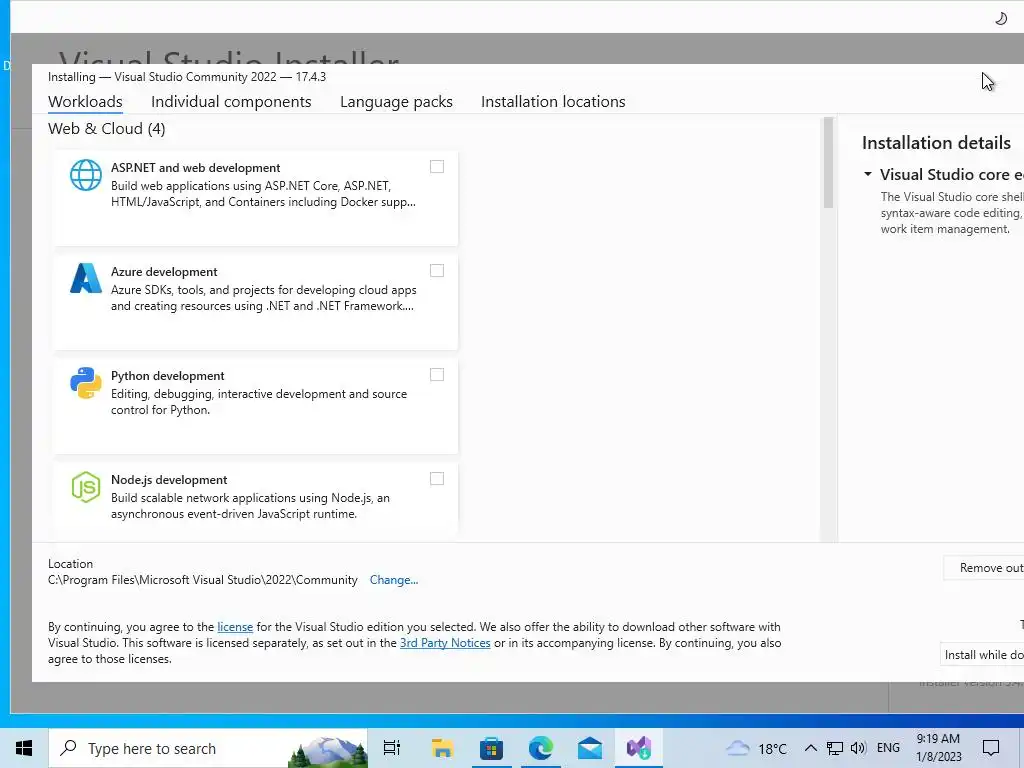Open the network status tray icon
The height and width of the screenshot is (768, 1024).
click(834, 748)
